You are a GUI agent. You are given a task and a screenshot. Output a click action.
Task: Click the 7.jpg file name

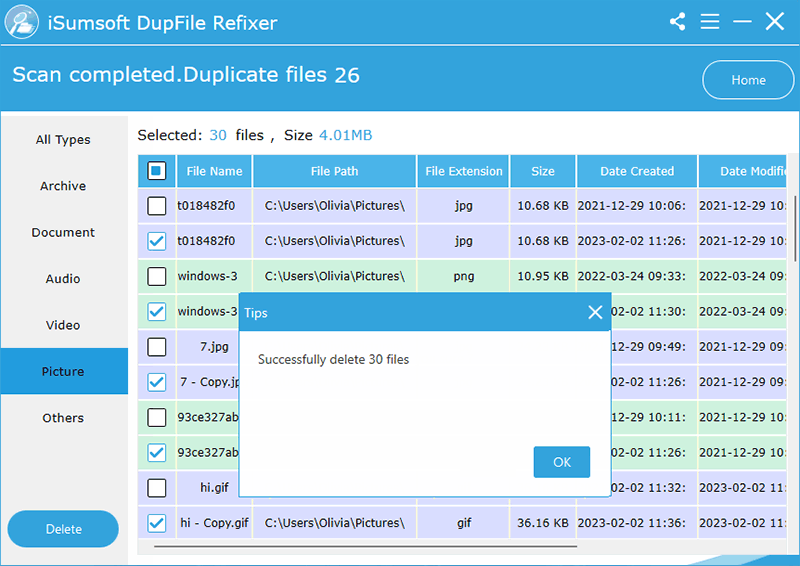pos(214,347)
